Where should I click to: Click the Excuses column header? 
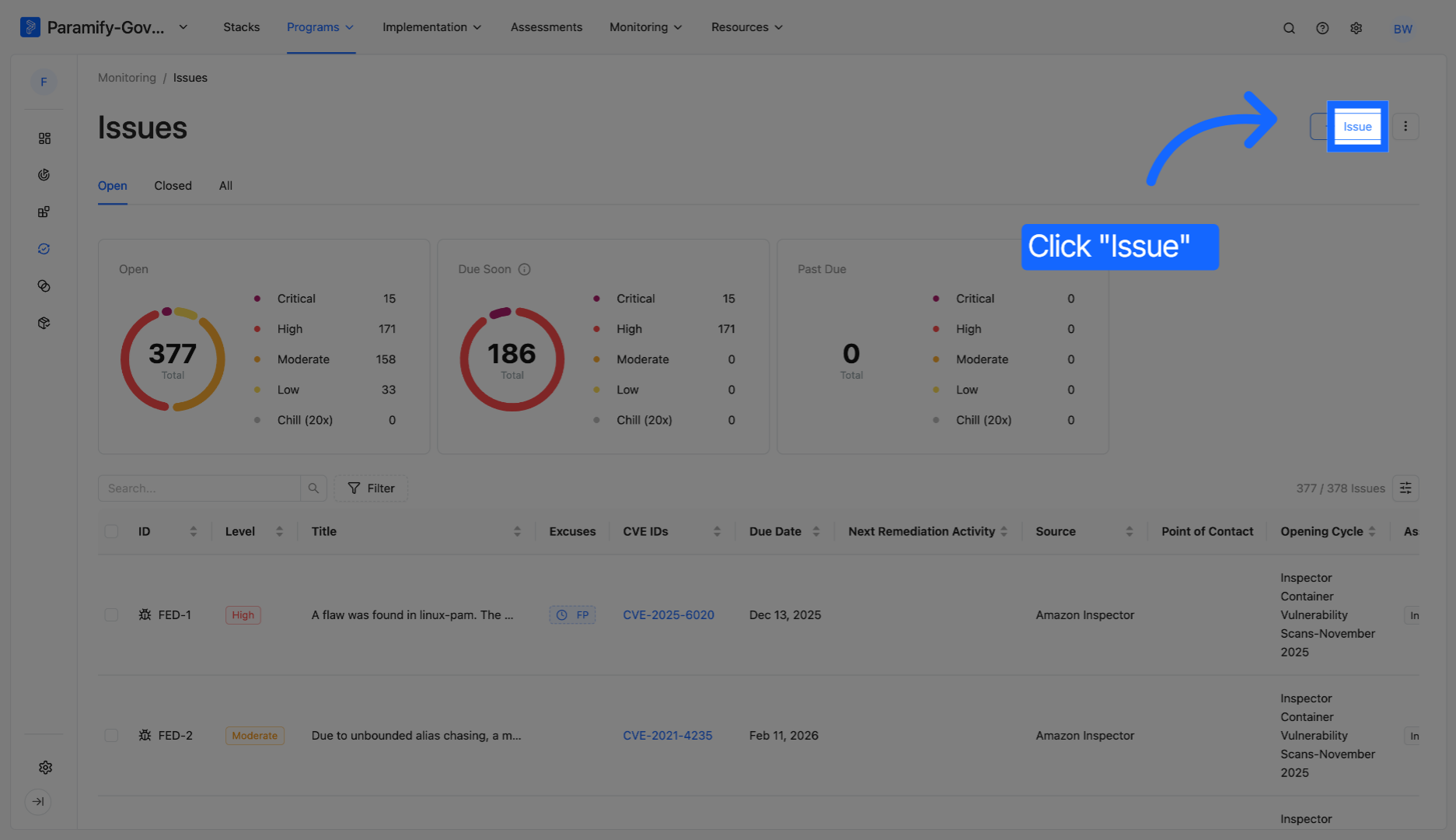tap(572, 531)
